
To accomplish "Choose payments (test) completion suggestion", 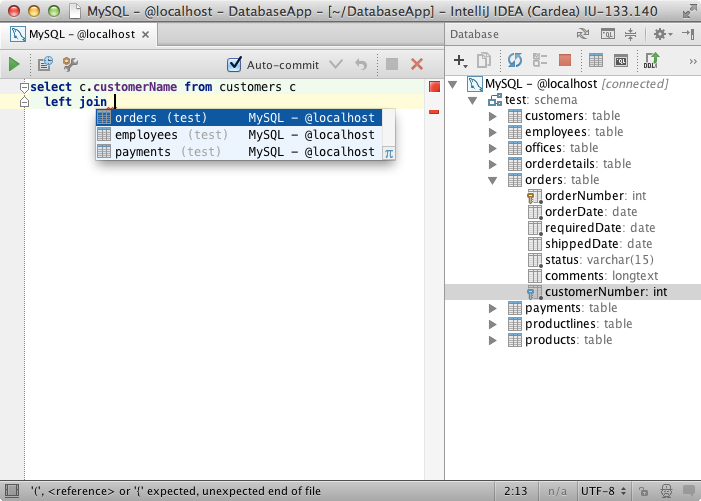I will coord(239,152).
